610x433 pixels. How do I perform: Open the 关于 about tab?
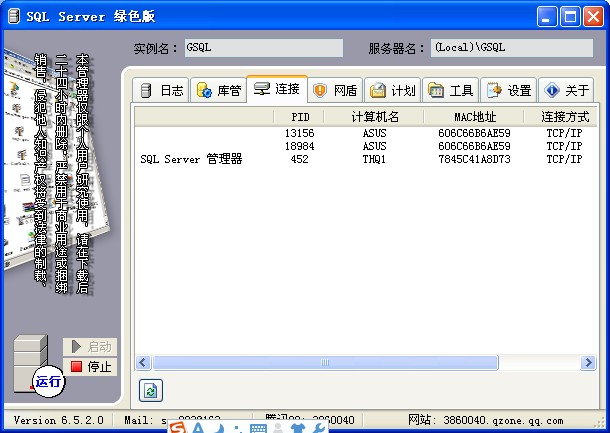(565, 90)
